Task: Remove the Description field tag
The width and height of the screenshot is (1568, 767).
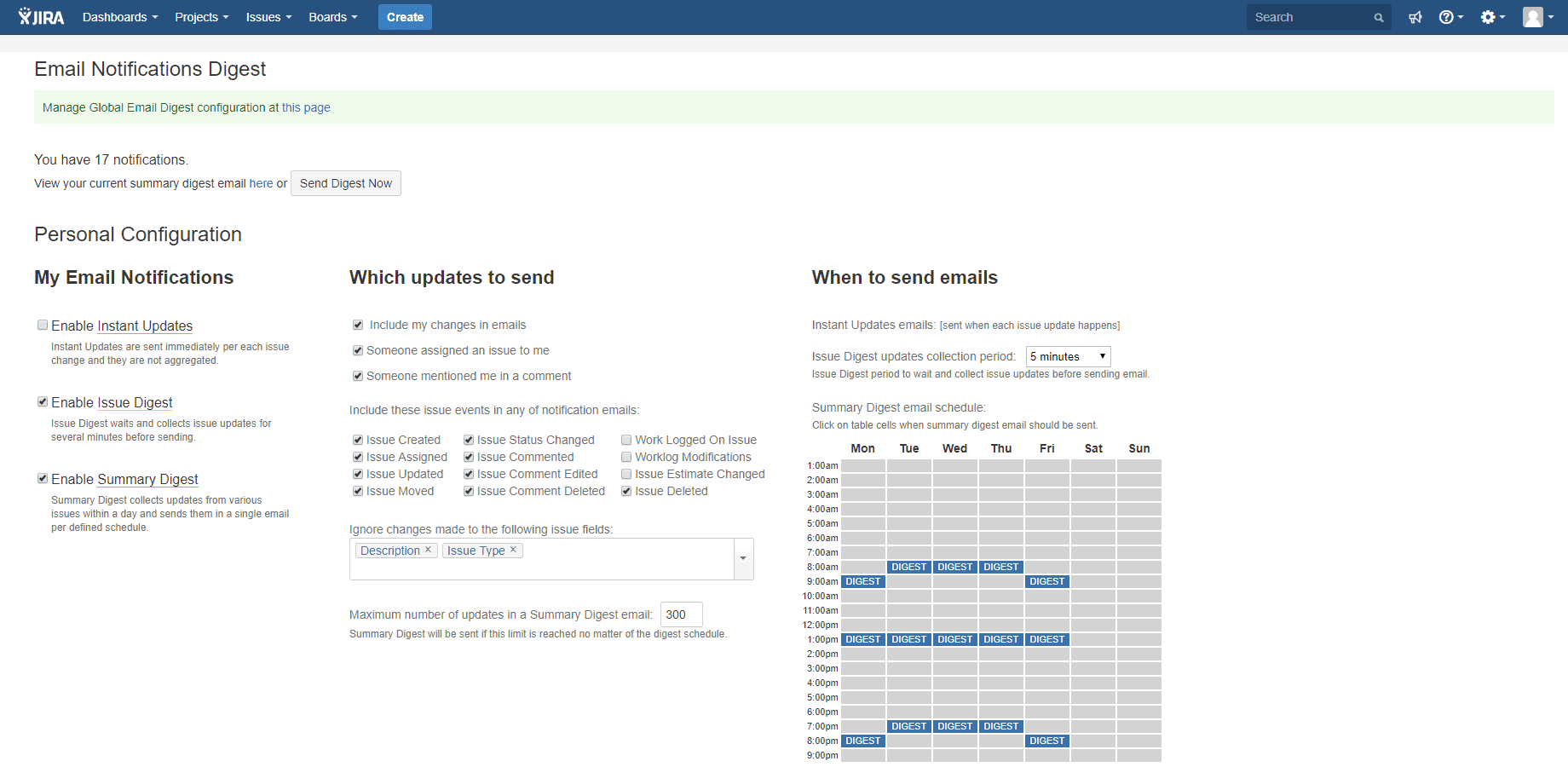Action: click(x=429, y=550)
